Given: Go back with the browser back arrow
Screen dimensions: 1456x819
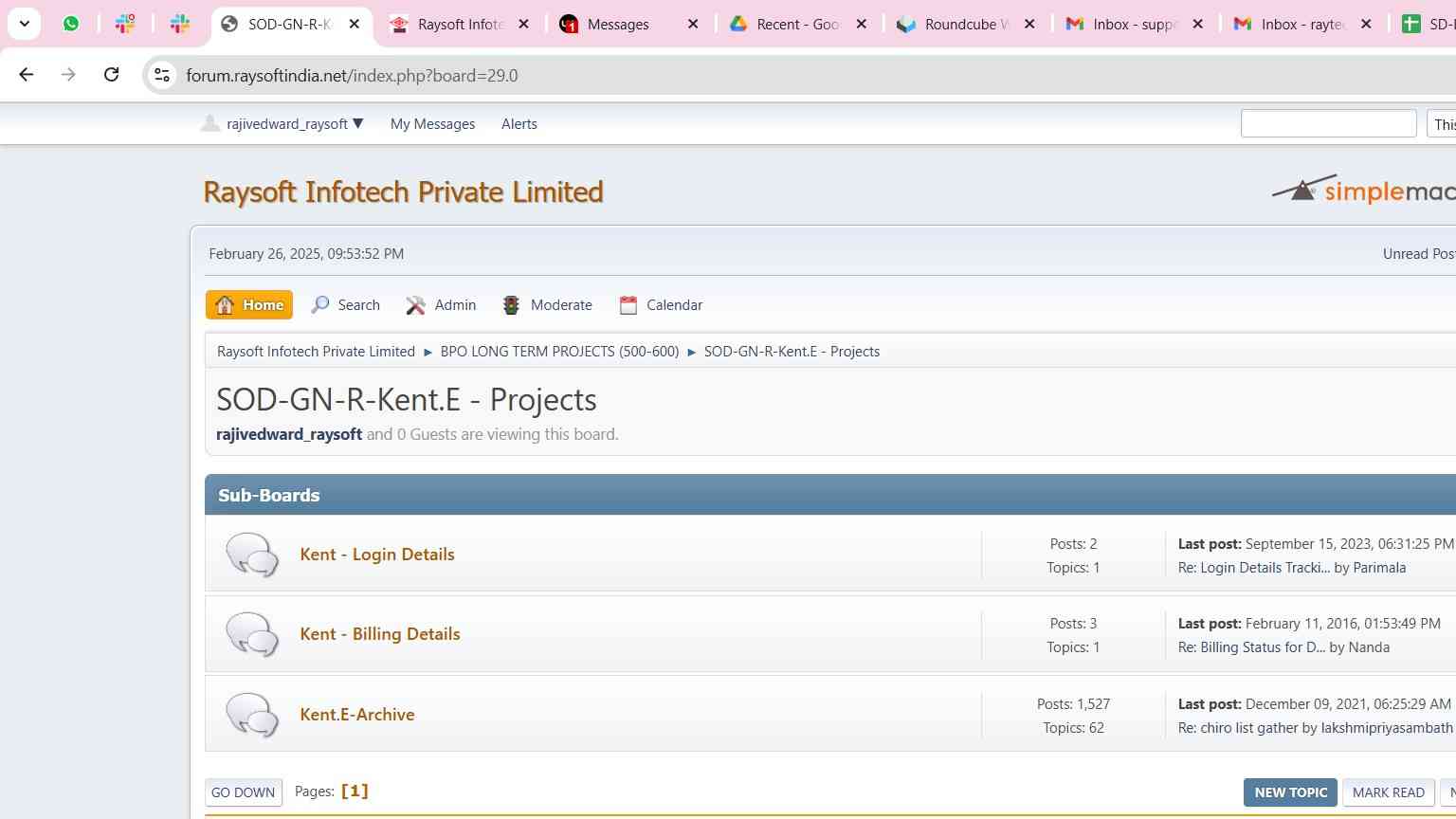Looking at the screenshot, I should [27, 75].
